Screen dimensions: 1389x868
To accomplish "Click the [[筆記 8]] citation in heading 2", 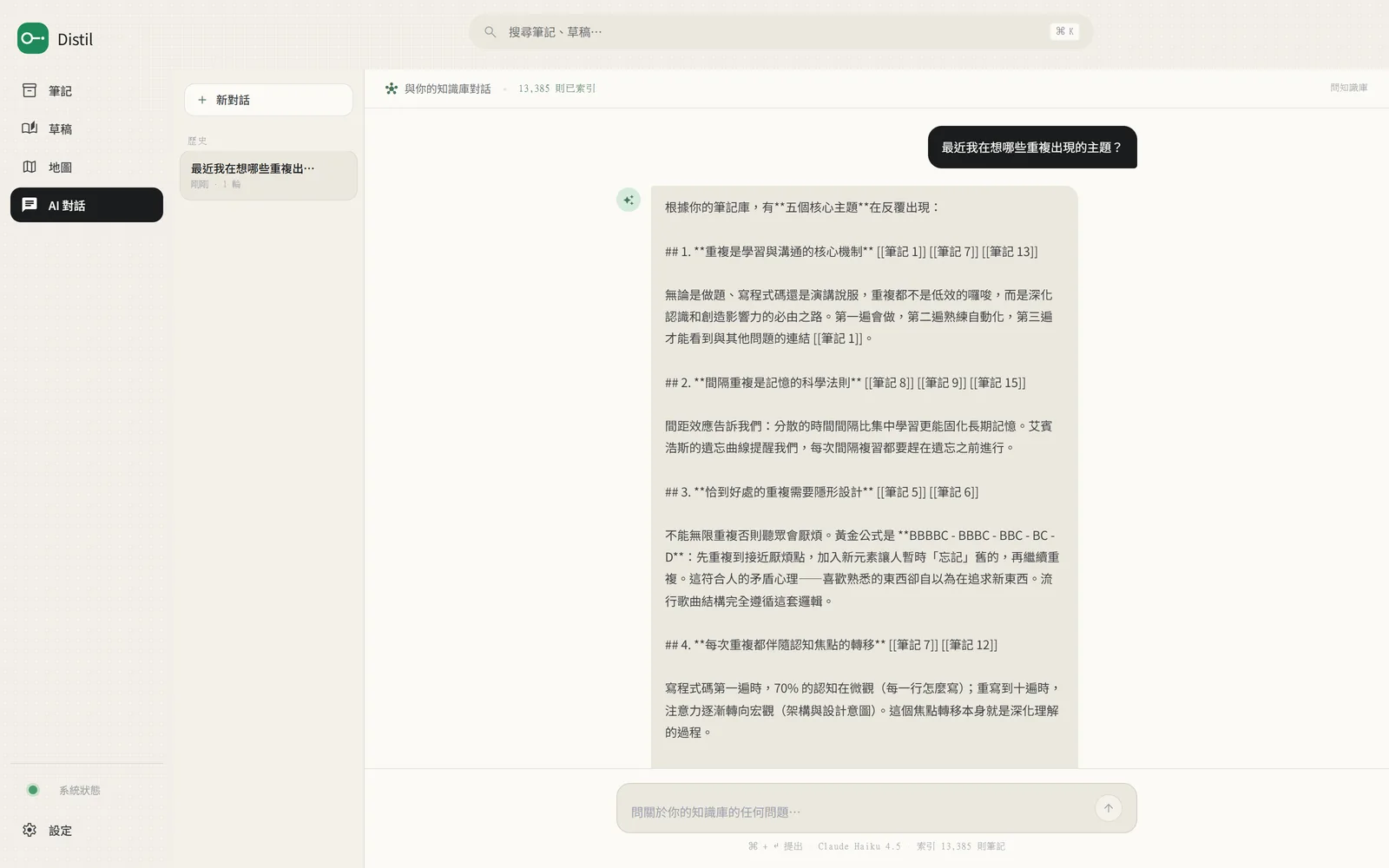I will (889, 383).
